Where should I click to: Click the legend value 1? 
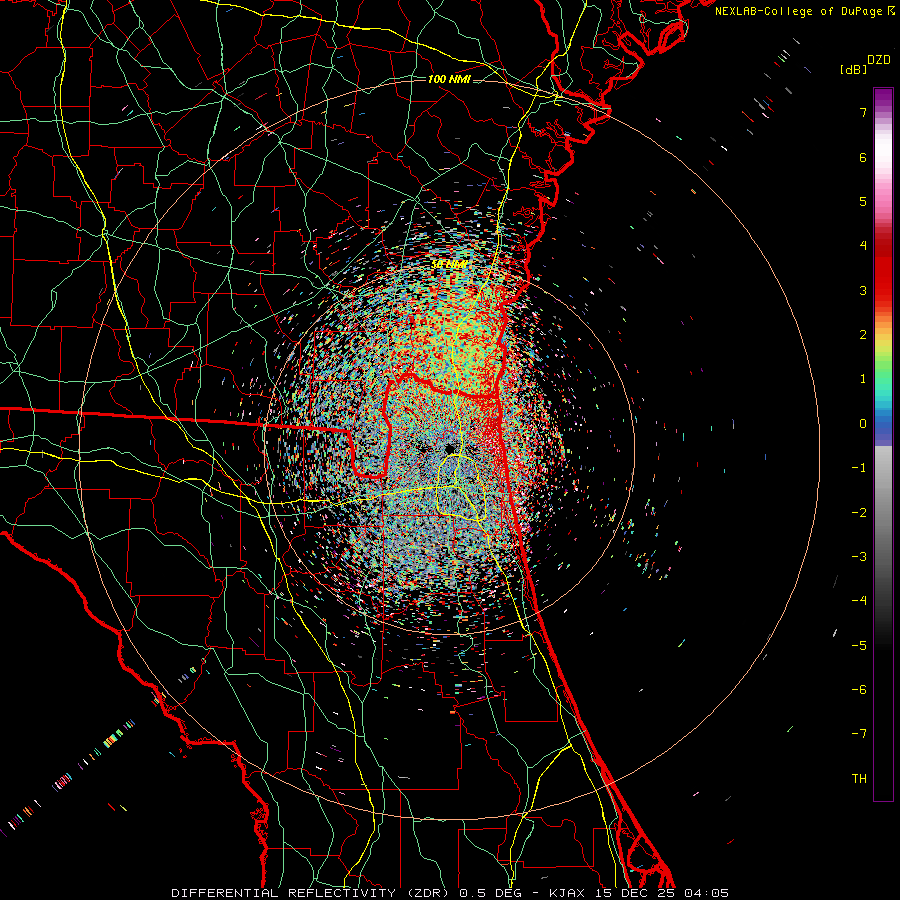point(863,379)
